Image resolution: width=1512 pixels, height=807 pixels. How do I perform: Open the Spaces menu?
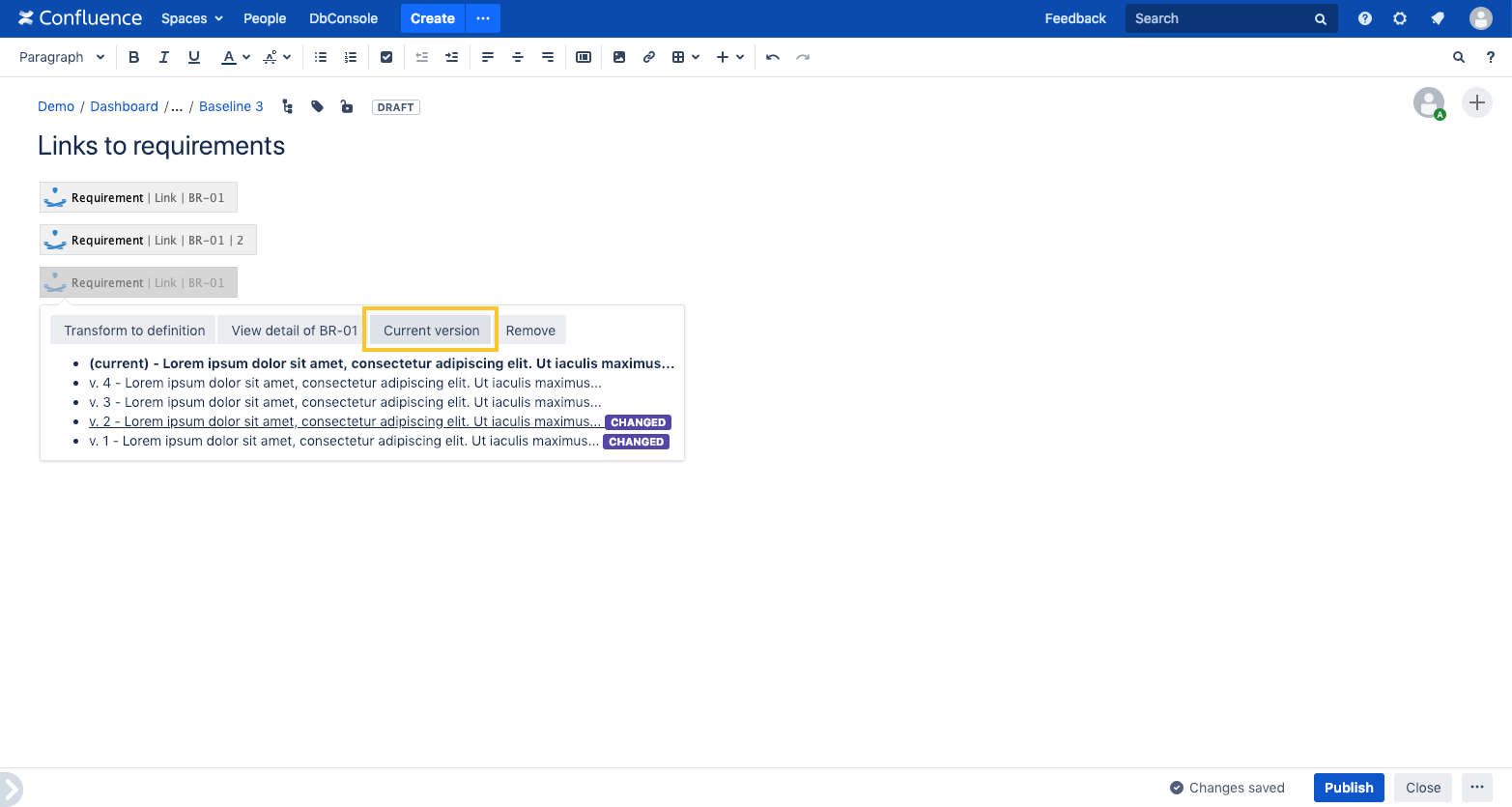[x=190, y=18]
